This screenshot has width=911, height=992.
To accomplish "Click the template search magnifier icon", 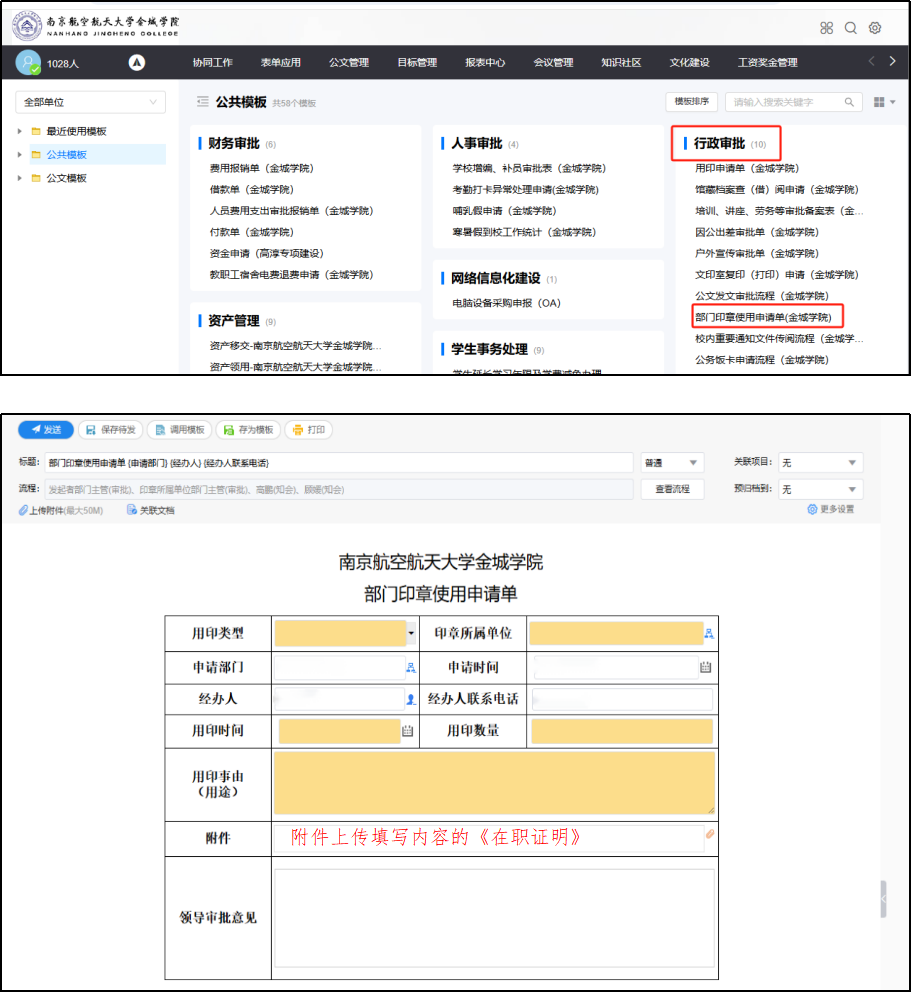I will [x=849, y=102].
